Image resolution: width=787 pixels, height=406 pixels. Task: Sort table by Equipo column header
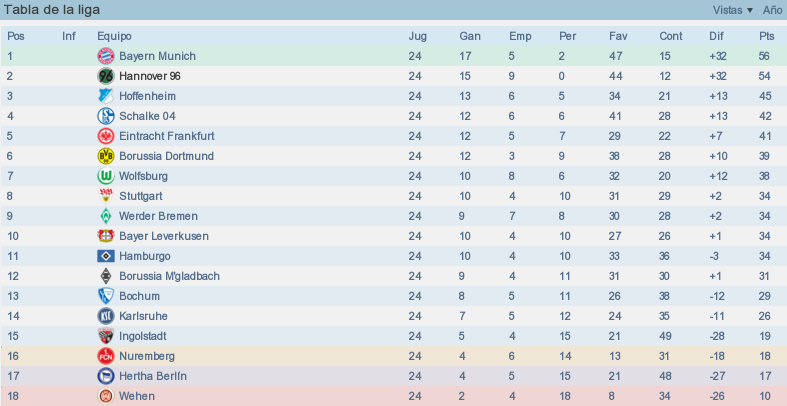114,36
